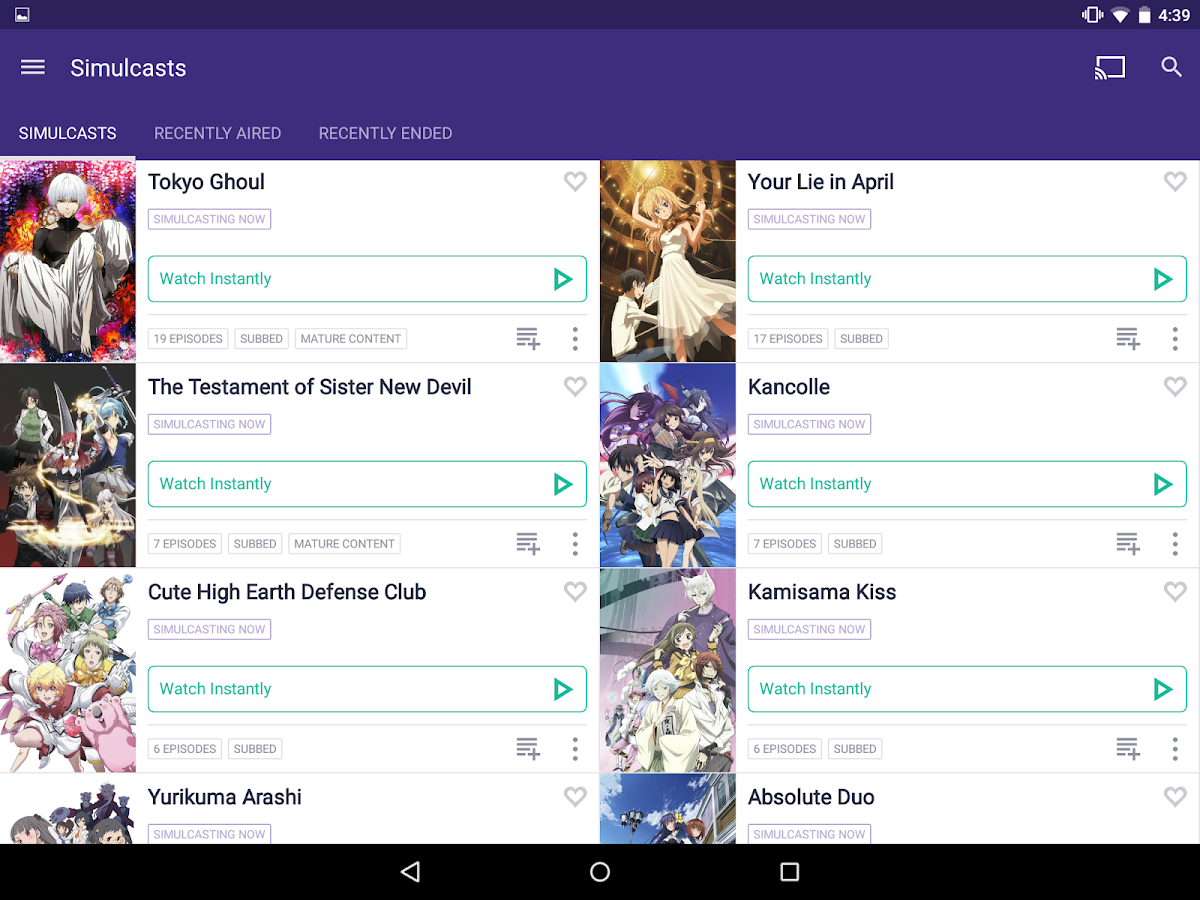Open Kamisama Kiss overflow menu

(1175, 748)
